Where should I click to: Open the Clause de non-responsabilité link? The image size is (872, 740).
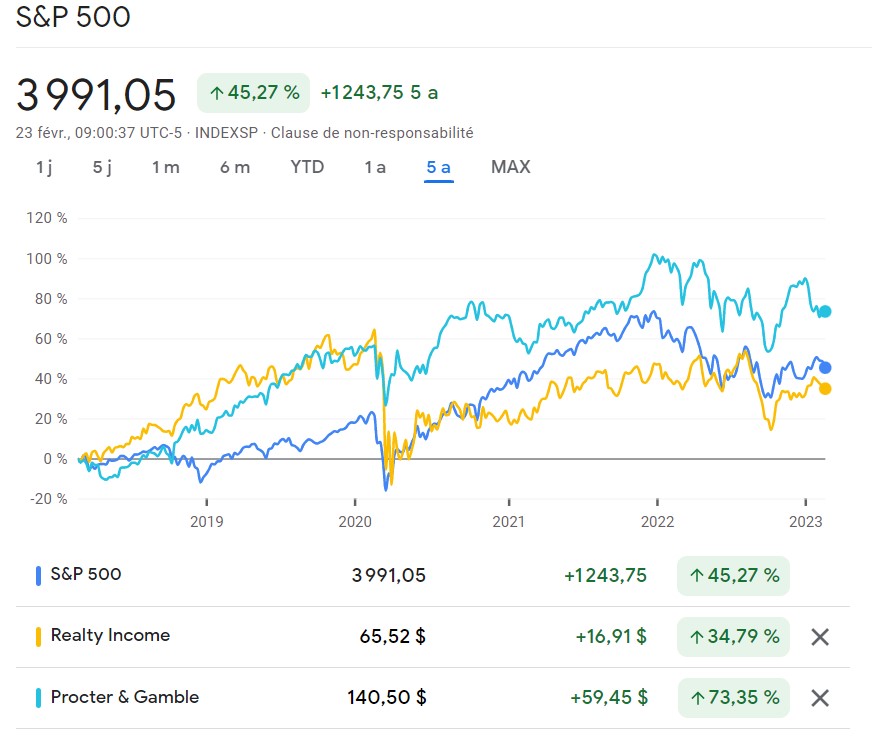[372, 133]
